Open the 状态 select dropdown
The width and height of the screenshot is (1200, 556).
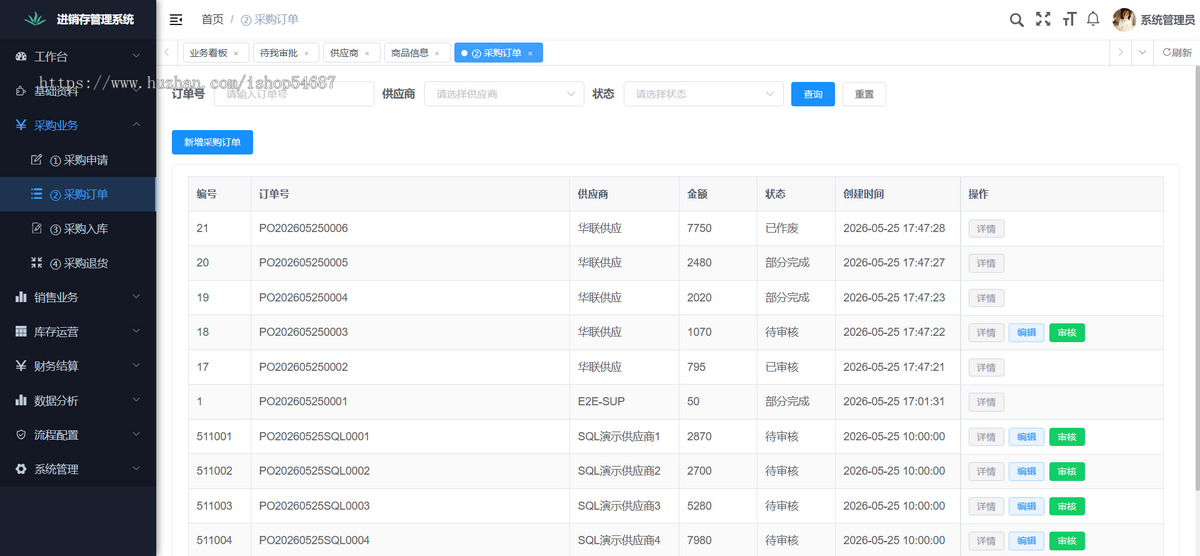704,94
